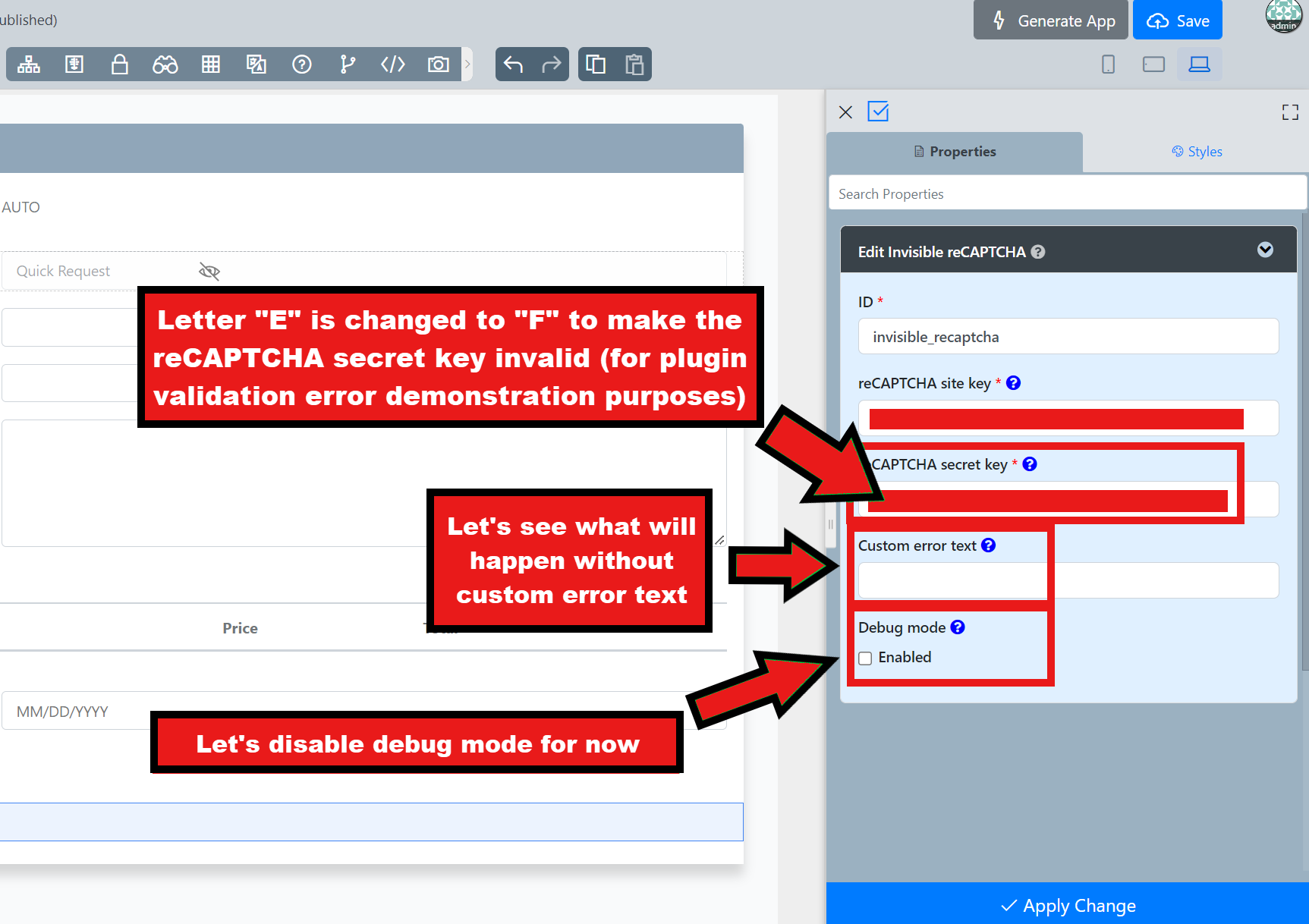Viewport: 1309px width, 924px height.
Task: Show help for Debug mode
Action: pyautogui.click(x=958, y=627)
